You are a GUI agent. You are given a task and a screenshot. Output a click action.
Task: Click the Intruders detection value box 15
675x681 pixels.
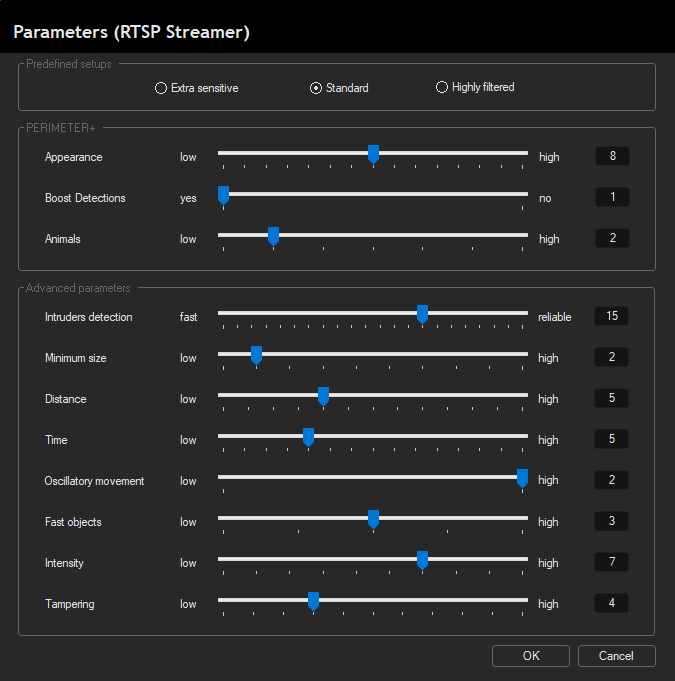click(611, 316)
